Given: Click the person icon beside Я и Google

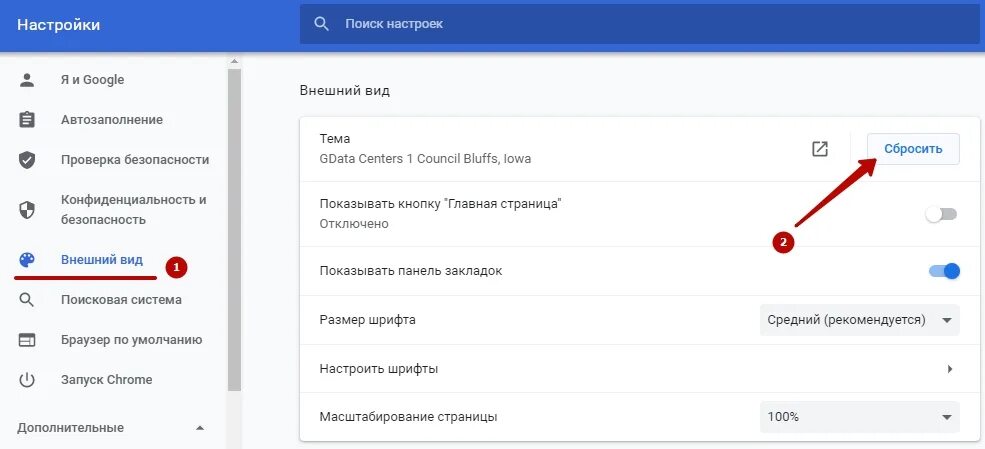Looking at the screenshot, I should coord(27,80).
